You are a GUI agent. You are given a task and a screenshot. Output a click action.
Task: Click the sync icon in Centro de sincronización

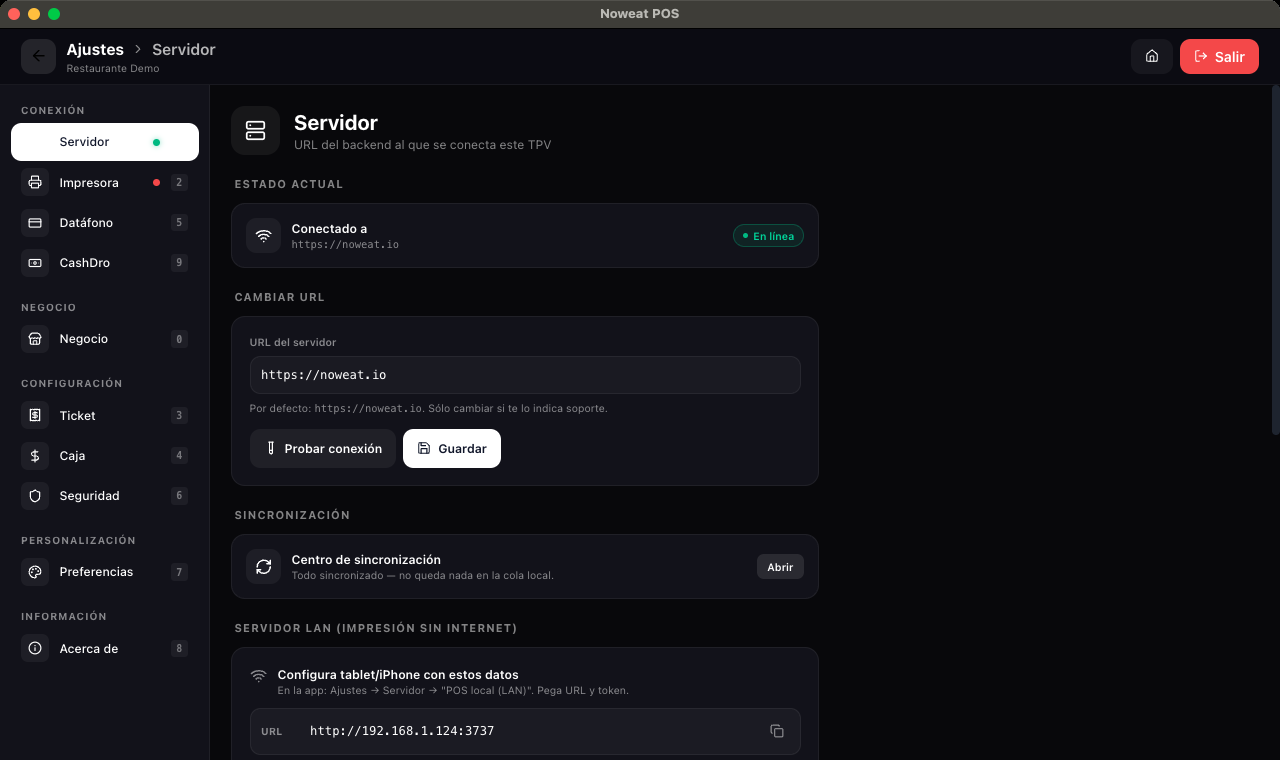click(x=263, y=566)
